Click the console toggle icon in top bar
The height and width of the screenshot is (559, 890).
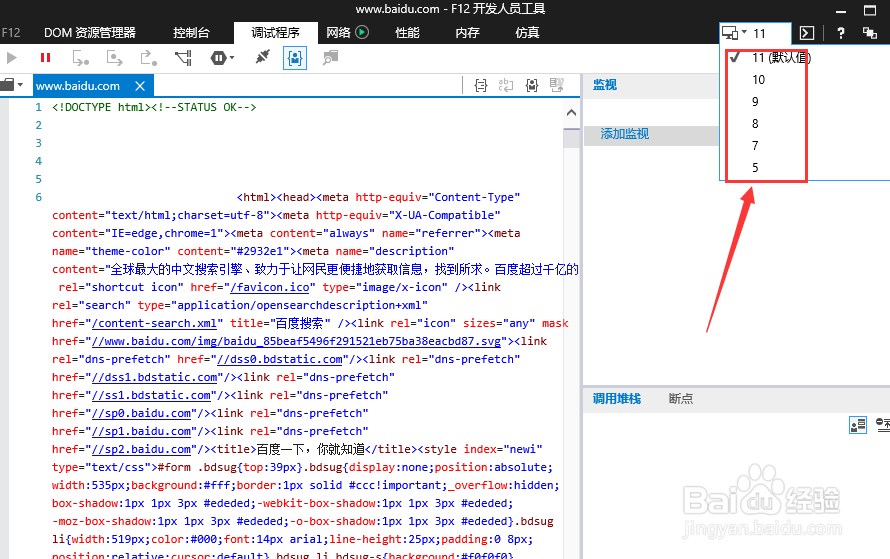tap(807, 33)
